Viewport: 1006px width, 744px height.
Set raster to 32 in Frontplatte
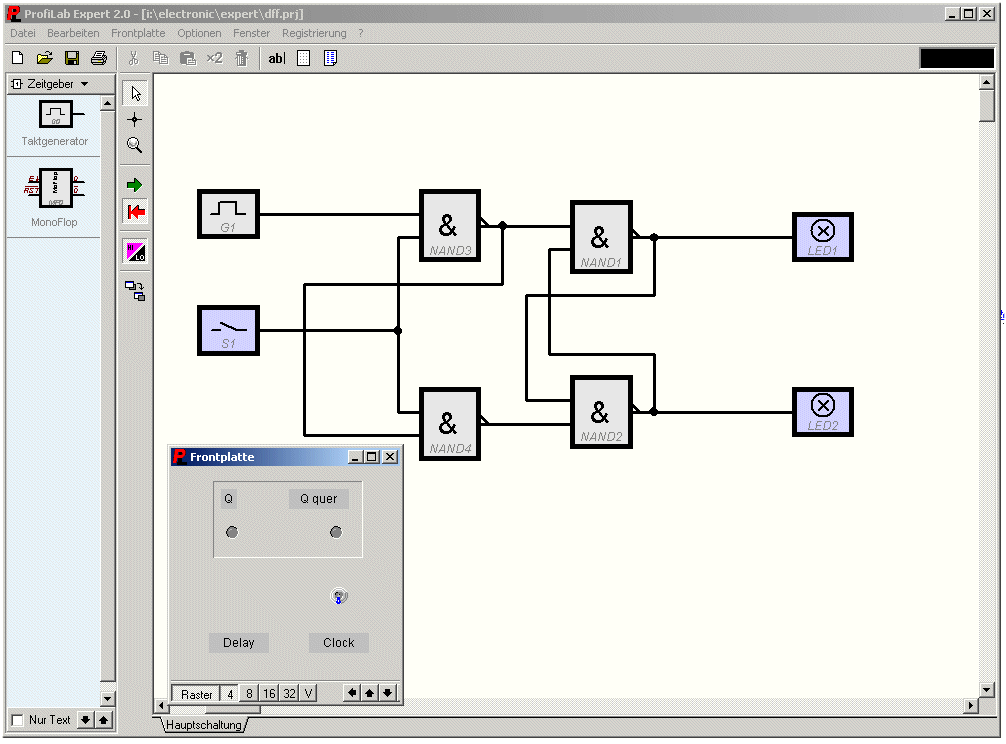pyautogui.click(x=289, y=694)
